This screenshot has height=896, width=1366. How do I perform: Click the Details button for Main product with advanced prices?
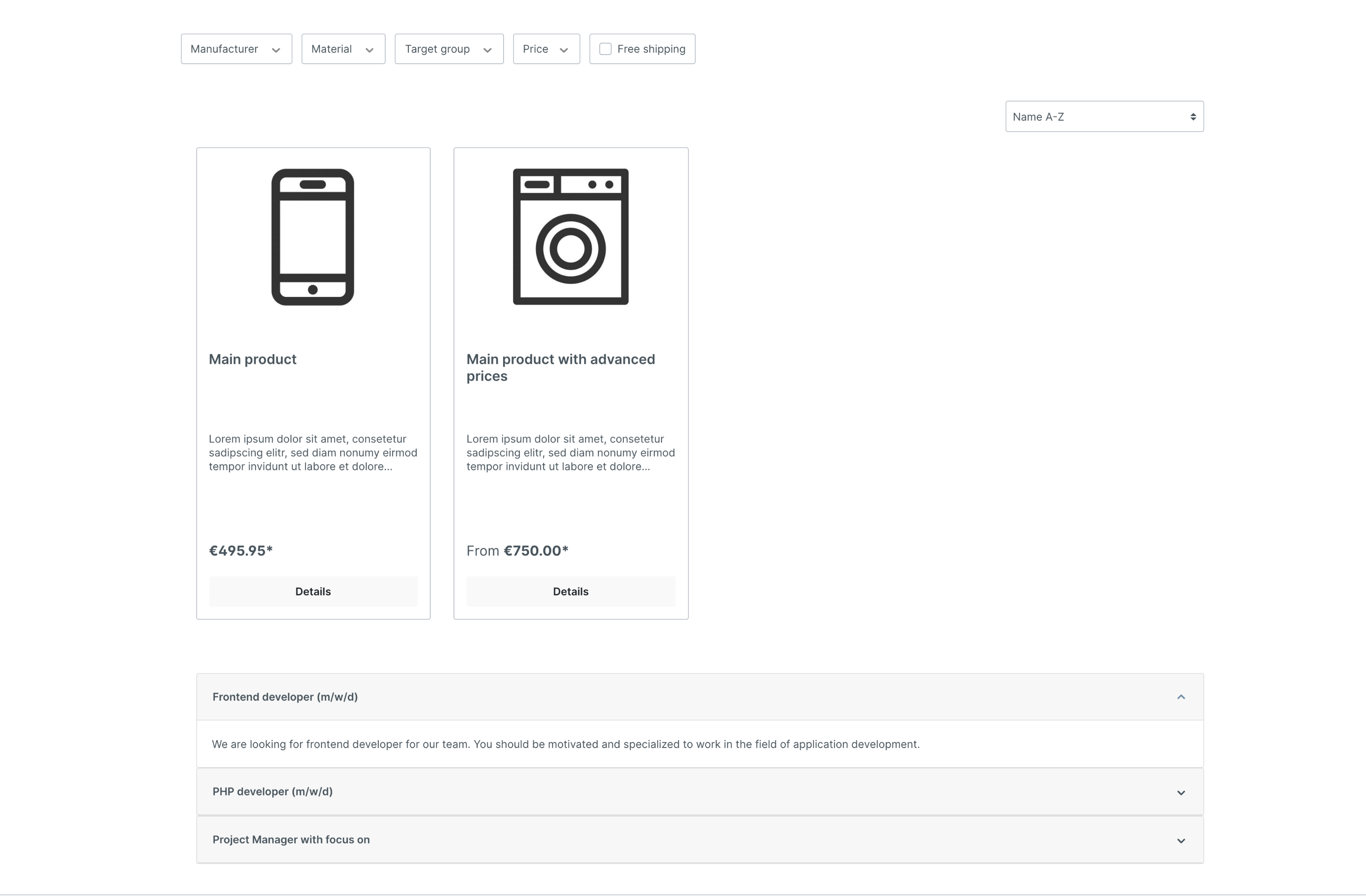570,591
